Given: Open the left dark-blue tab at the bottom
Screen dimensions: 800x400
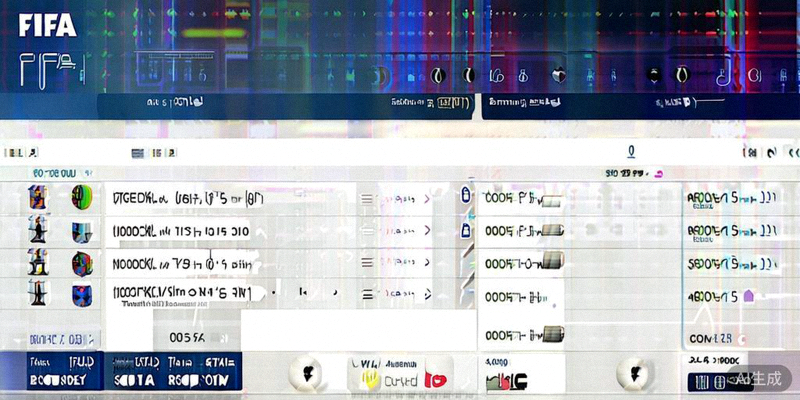Looking at the screenshot, I should point(49,371).
